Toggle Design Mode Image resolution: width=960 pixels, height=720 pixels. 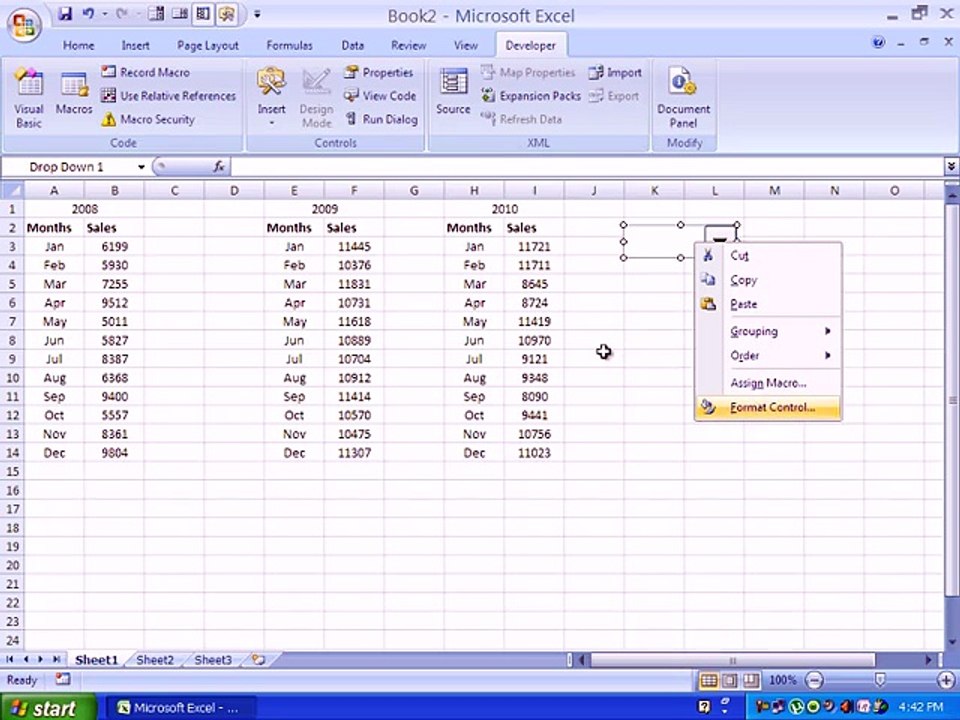[317, 98]
